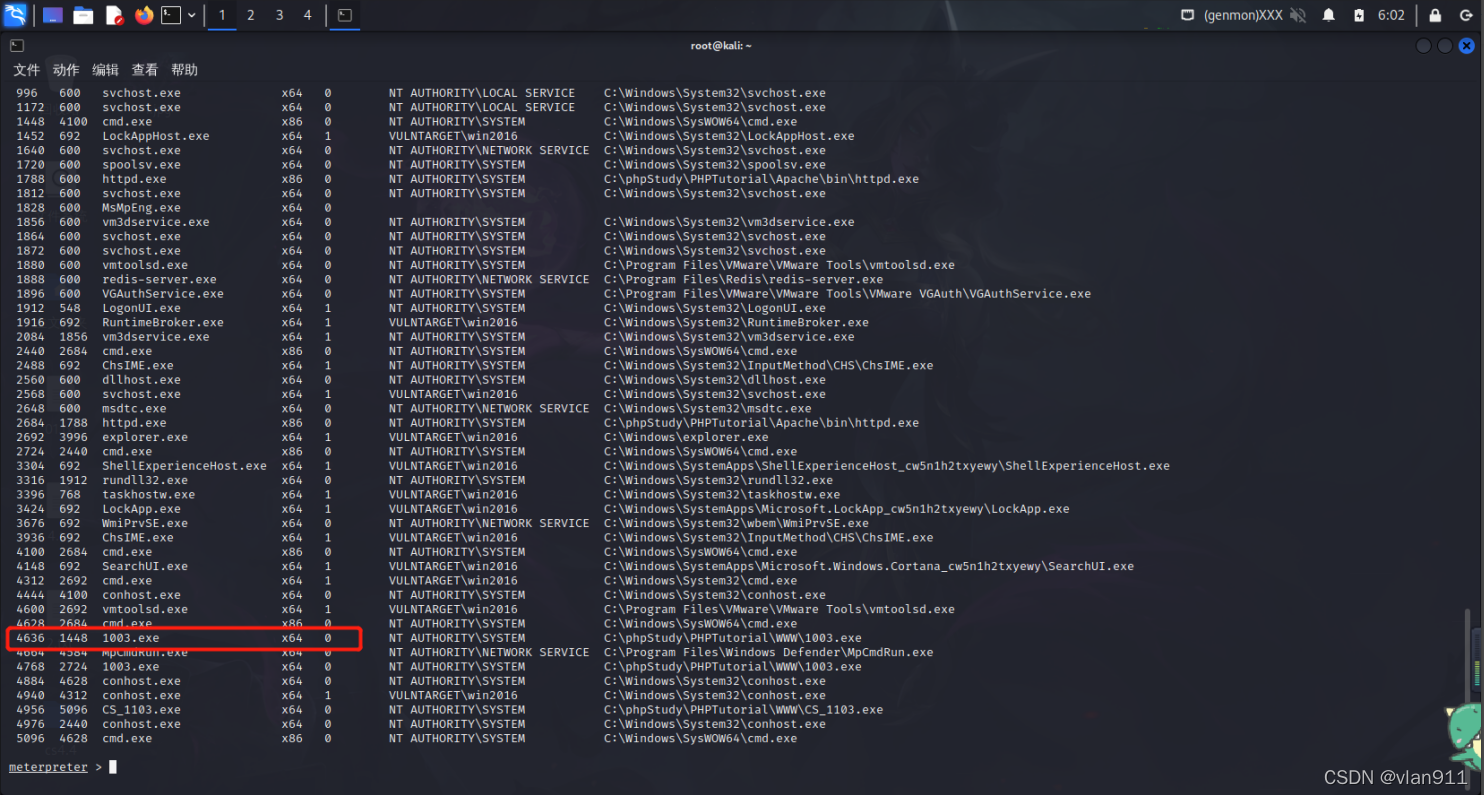Open the file manager from panel
Viewport: 1484px width, 795px height.
coord(83,15)
